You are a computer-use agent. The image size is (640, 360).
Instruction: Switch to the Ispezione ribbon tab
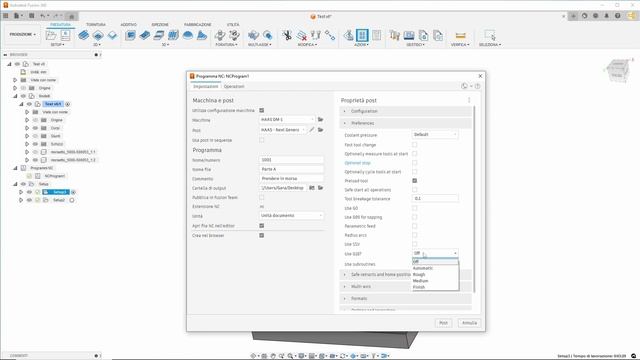[160, 24]
